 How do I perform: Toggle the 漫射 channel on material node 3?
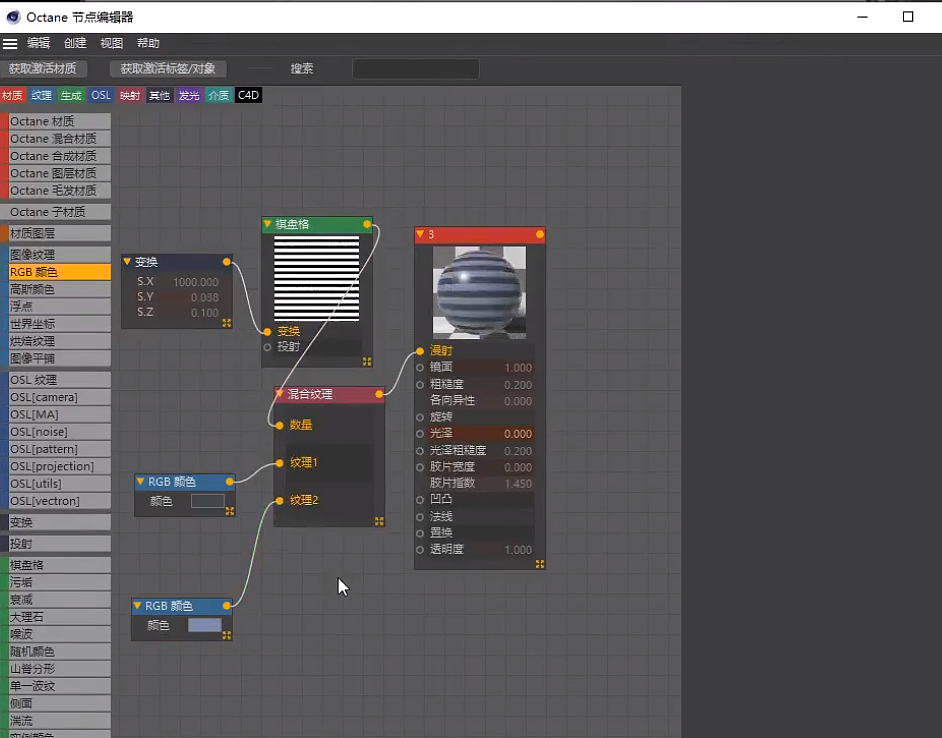(x=421, y=350)
